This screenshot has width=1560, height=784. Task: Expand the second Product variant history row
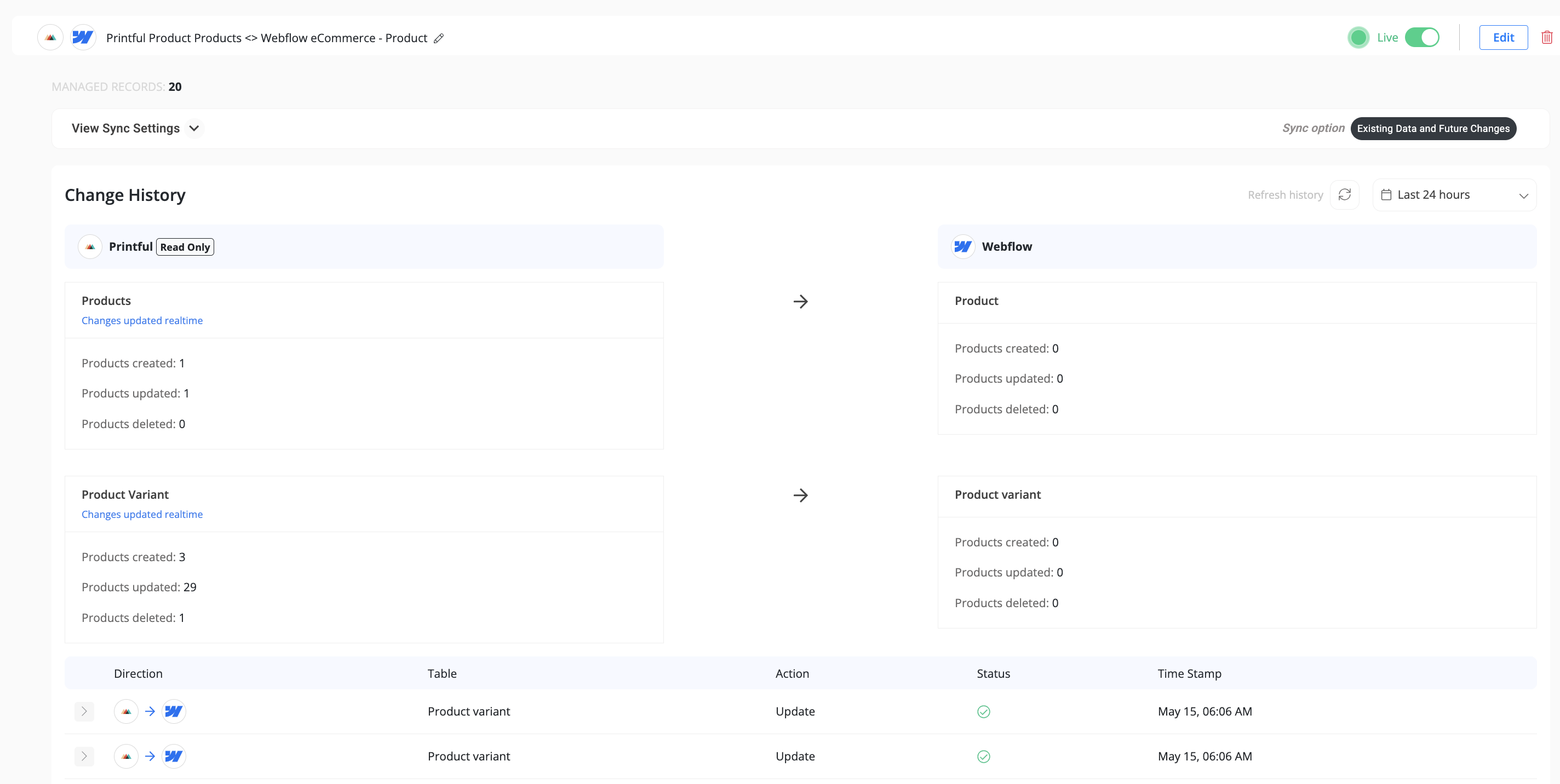point(84,756)
